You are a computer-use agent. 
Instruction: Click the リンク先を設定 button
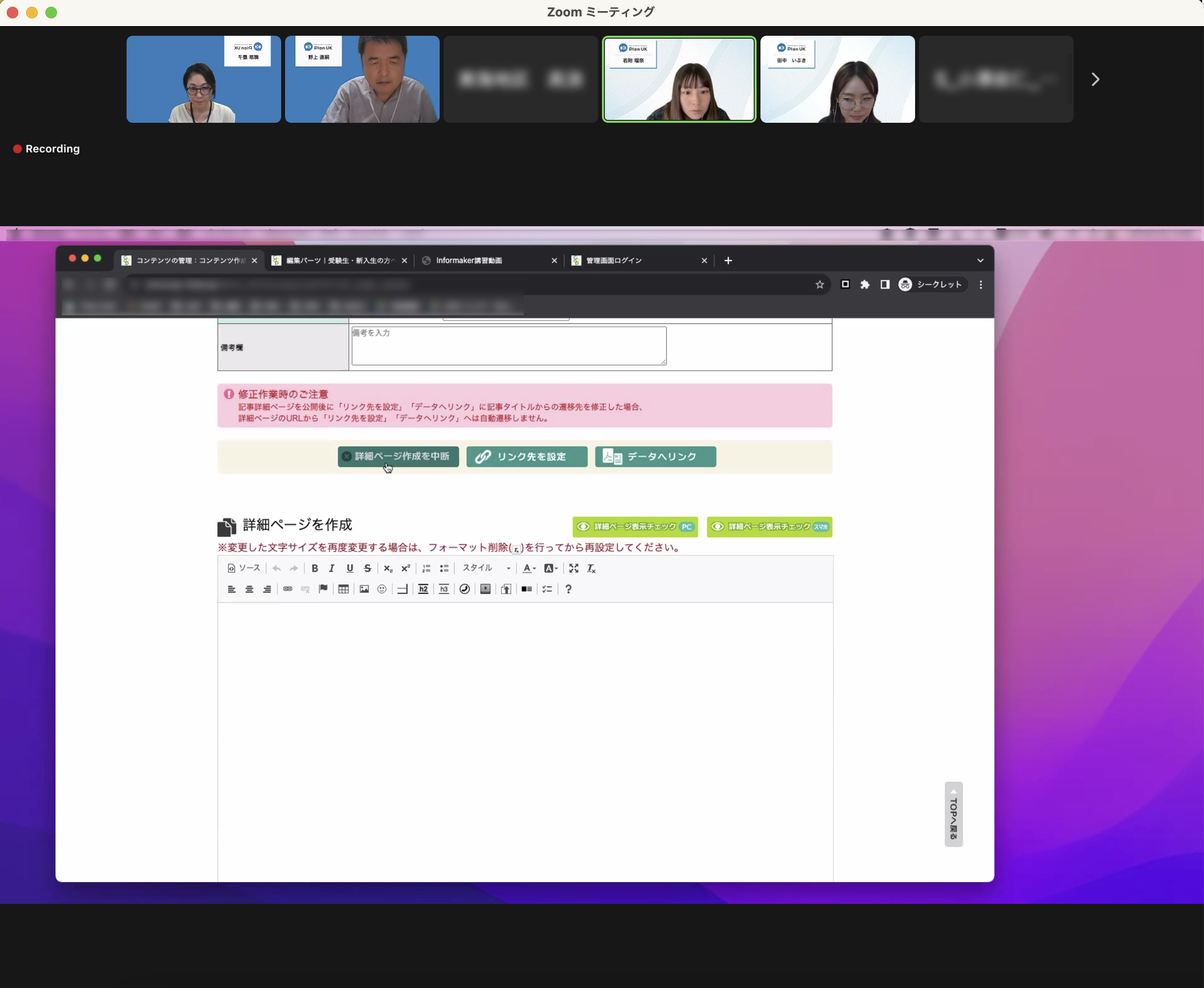click(527, 456)
